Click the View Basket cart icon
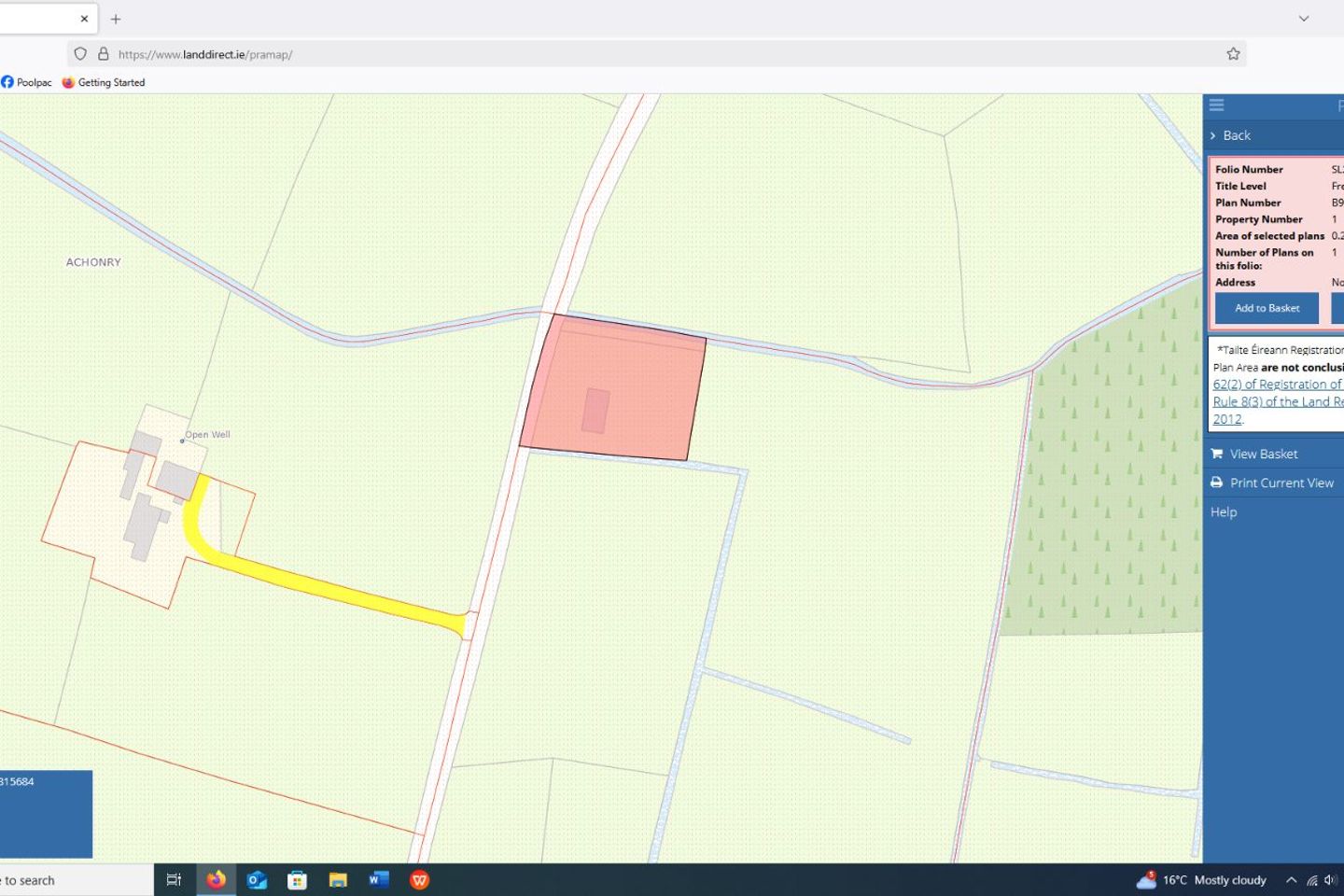Image resolution: width=1344 pixels, height=896 pixels. [1217, 454]
